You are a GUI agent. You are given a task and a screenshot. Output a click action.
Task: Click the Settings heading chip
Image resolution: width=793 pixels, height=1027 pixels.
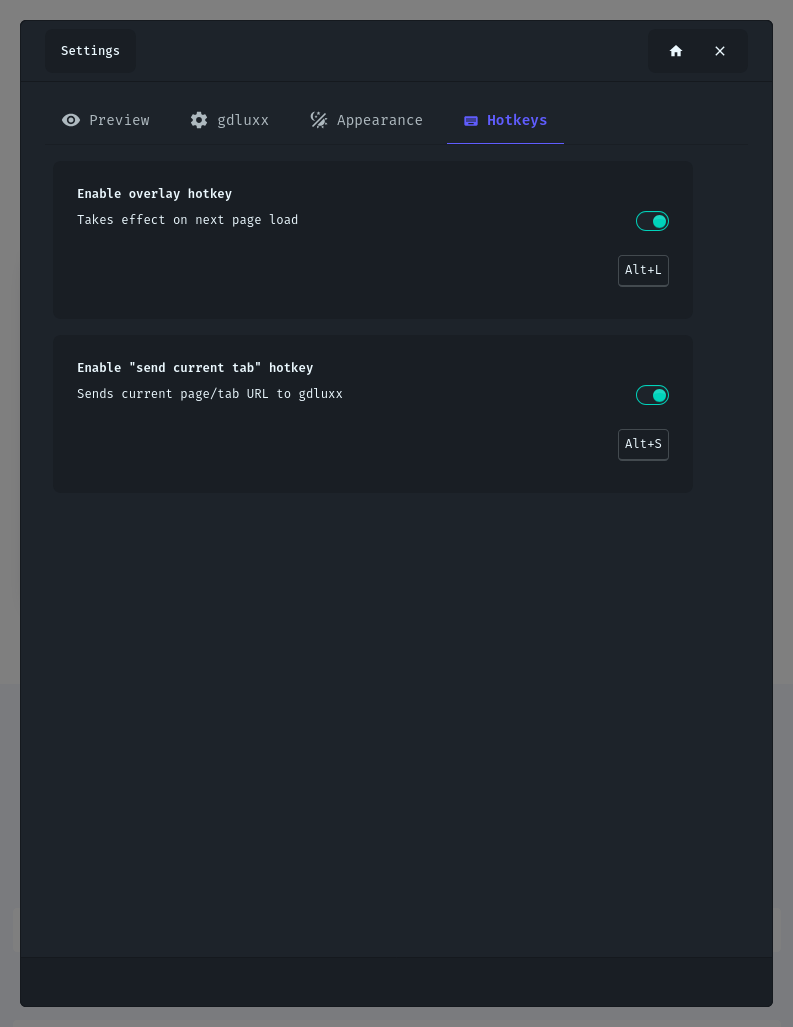pos(90,50)
